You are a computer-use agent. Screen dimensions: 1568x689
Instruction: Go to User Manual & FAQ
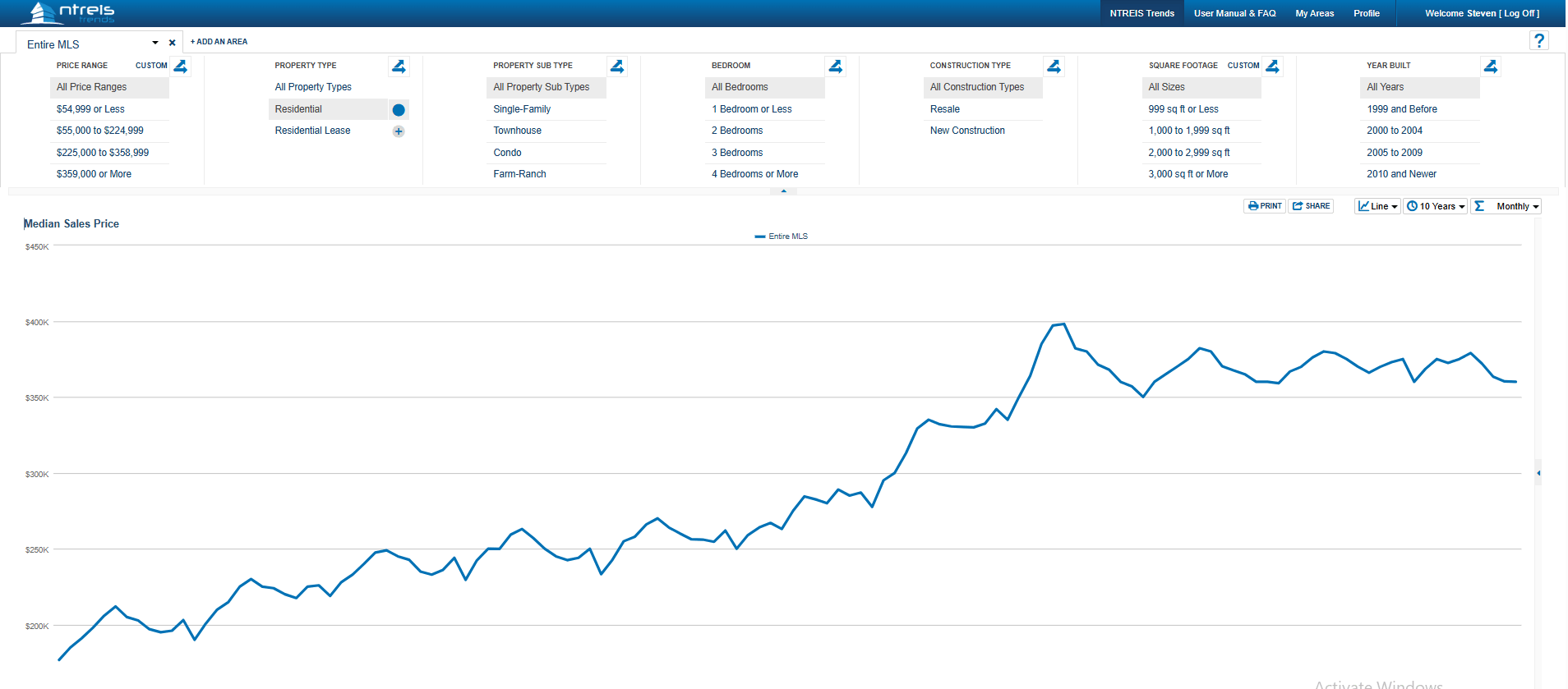[x=1234, y=13]
